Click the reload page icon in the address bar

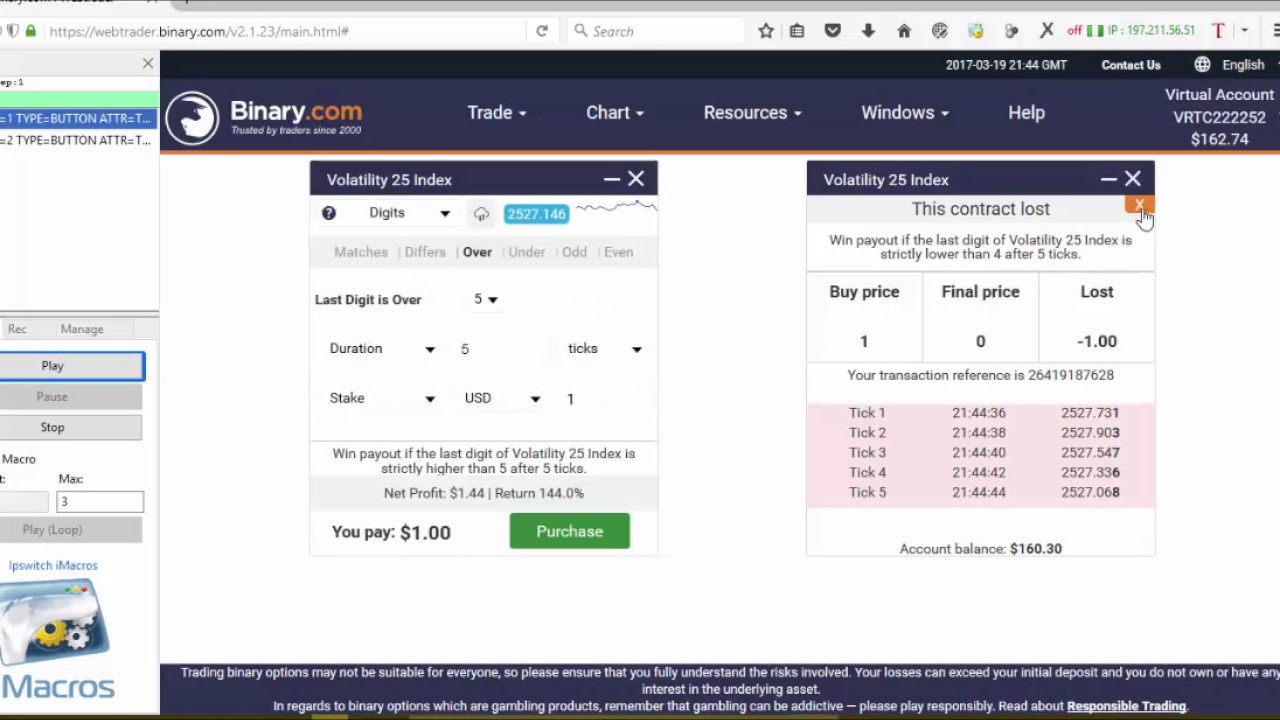coord(542,31)
